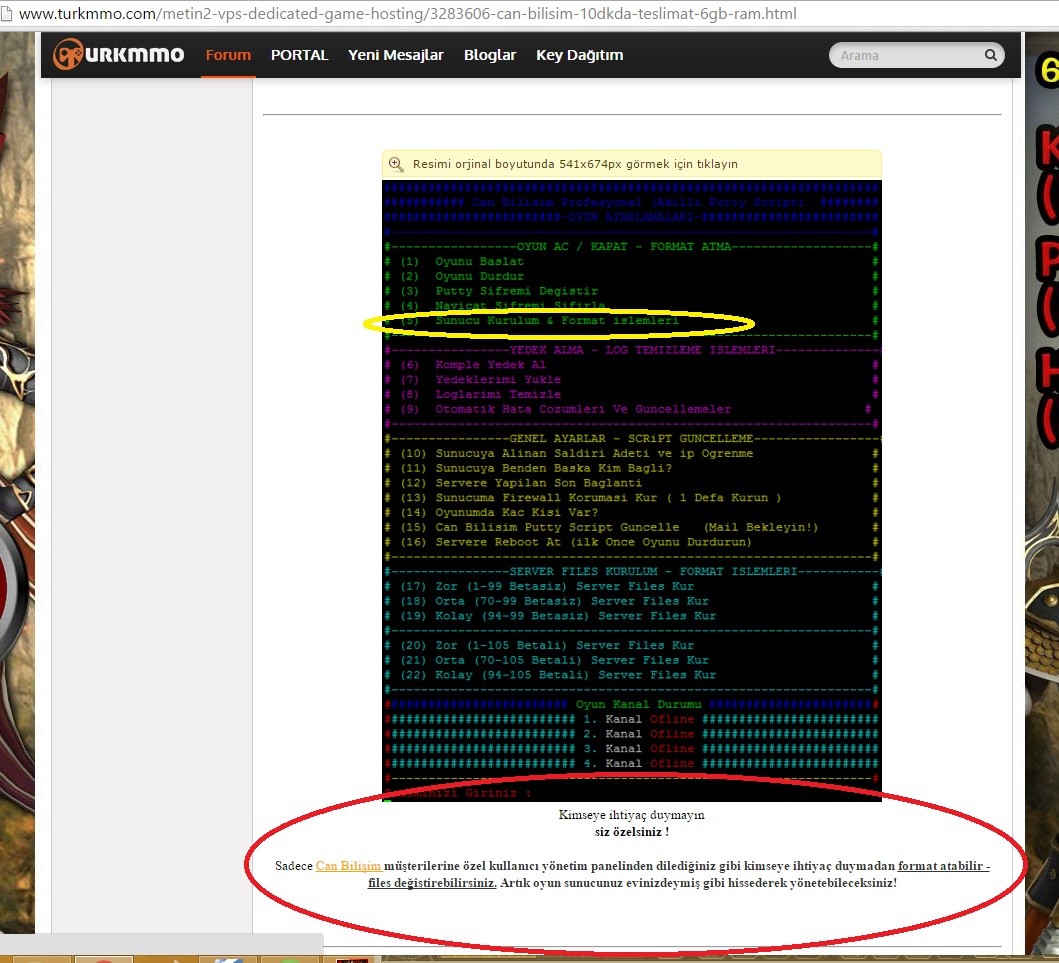
Task: Go to Yeni Mesajlar
Action: 396,55
